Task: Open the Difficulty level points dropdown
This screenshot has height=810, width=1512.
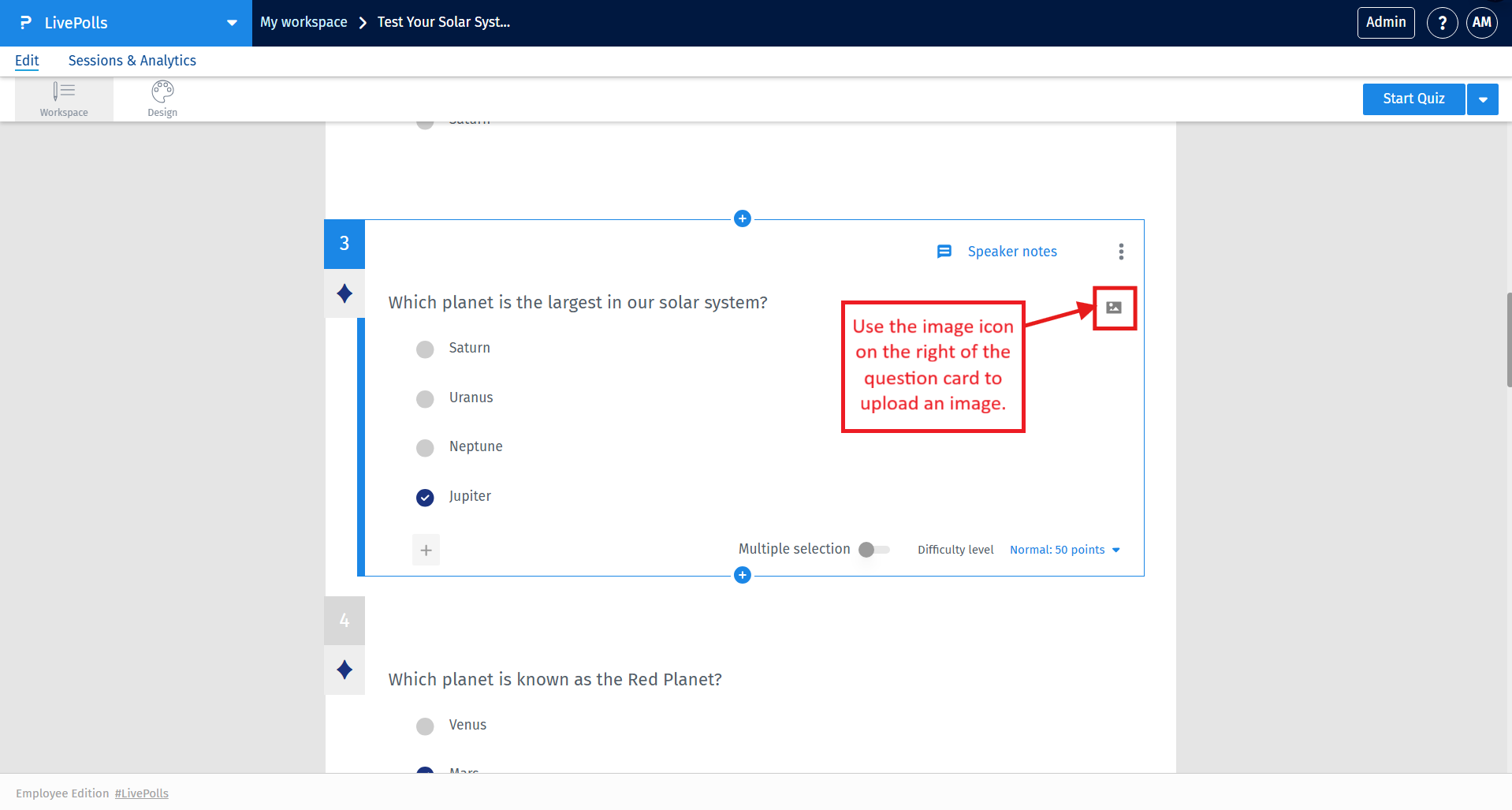Action: (1064, 550)
